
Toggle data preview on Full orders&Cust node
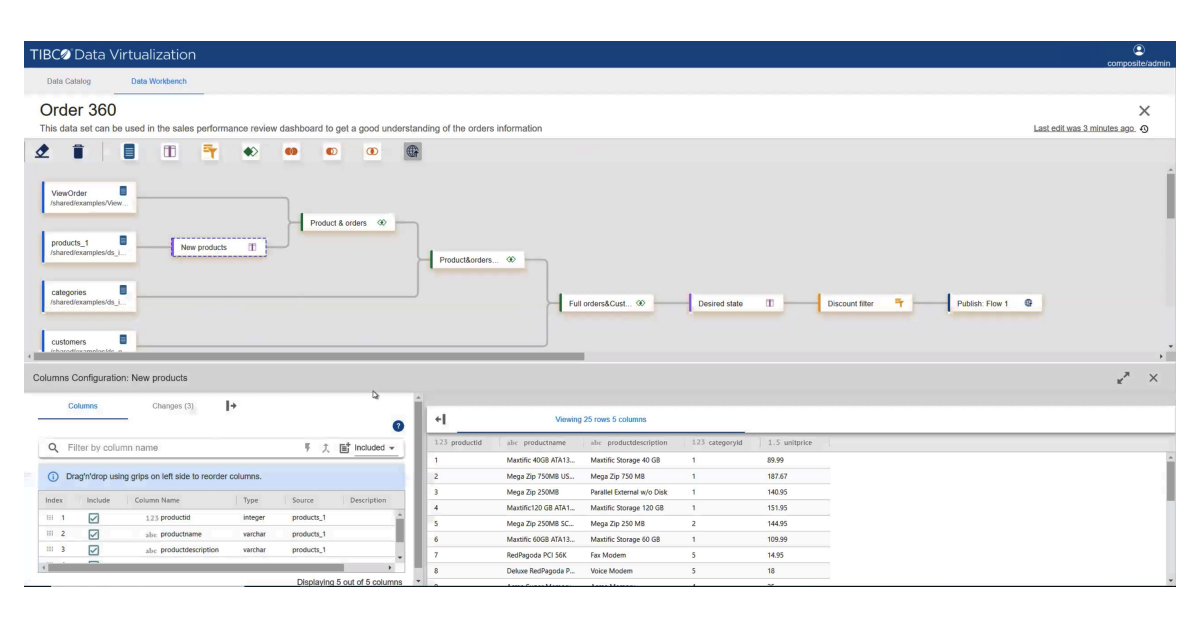point(640,302)
